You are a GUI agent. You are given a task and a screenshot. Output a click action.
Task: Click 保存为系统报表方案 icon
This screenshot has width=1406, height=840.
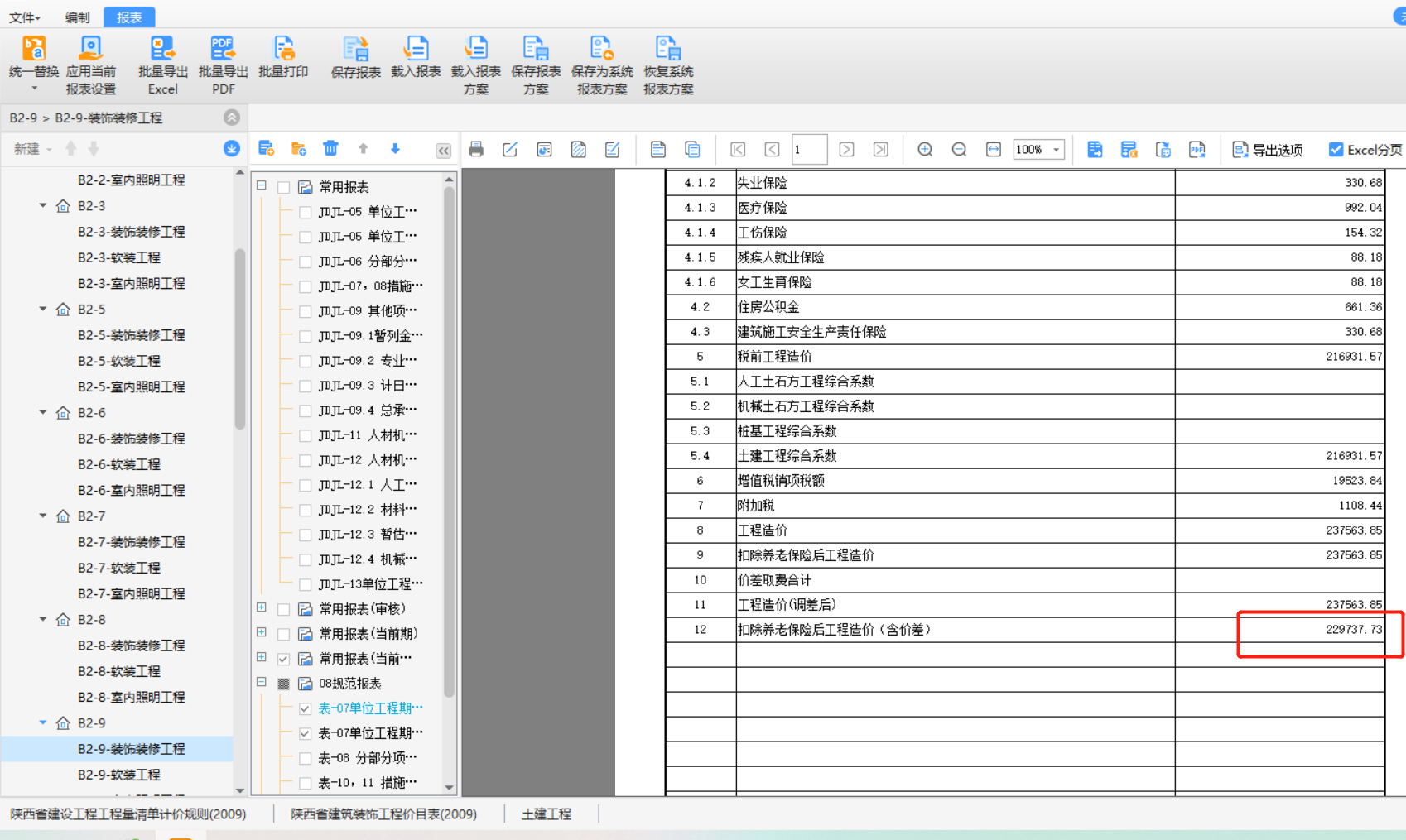click(602, 50)
